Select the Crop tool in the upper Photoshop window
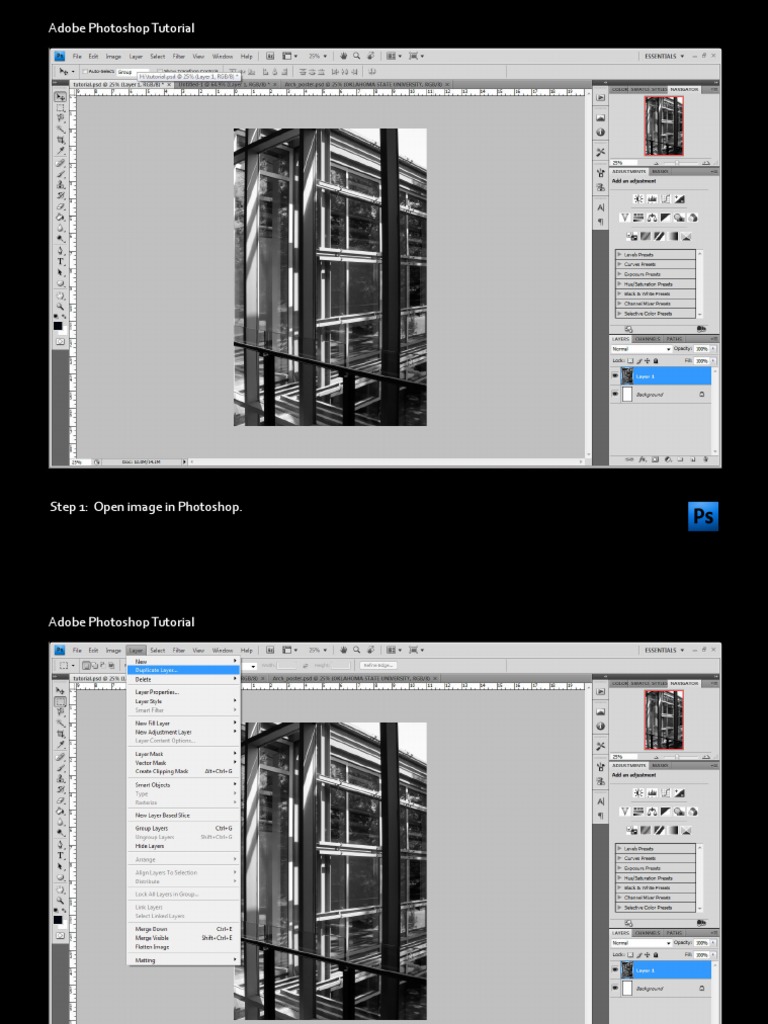Screen dimensions: 768x1024 (x=60, y=140)
